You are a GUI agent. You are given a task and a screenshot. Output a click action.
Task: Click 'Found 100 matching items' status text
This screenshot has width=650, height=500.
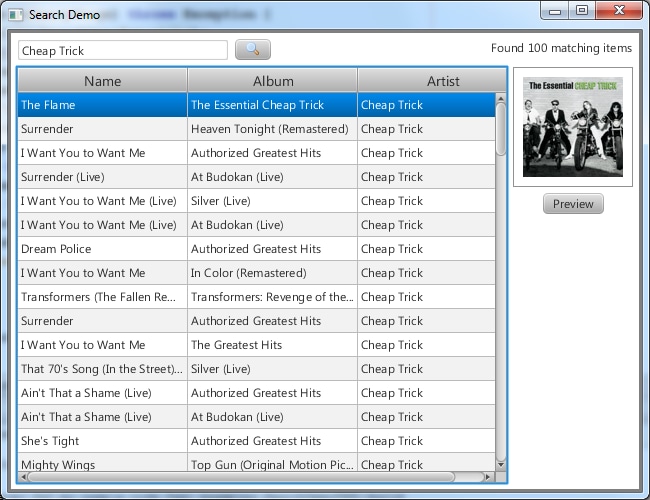click(561, 48)
